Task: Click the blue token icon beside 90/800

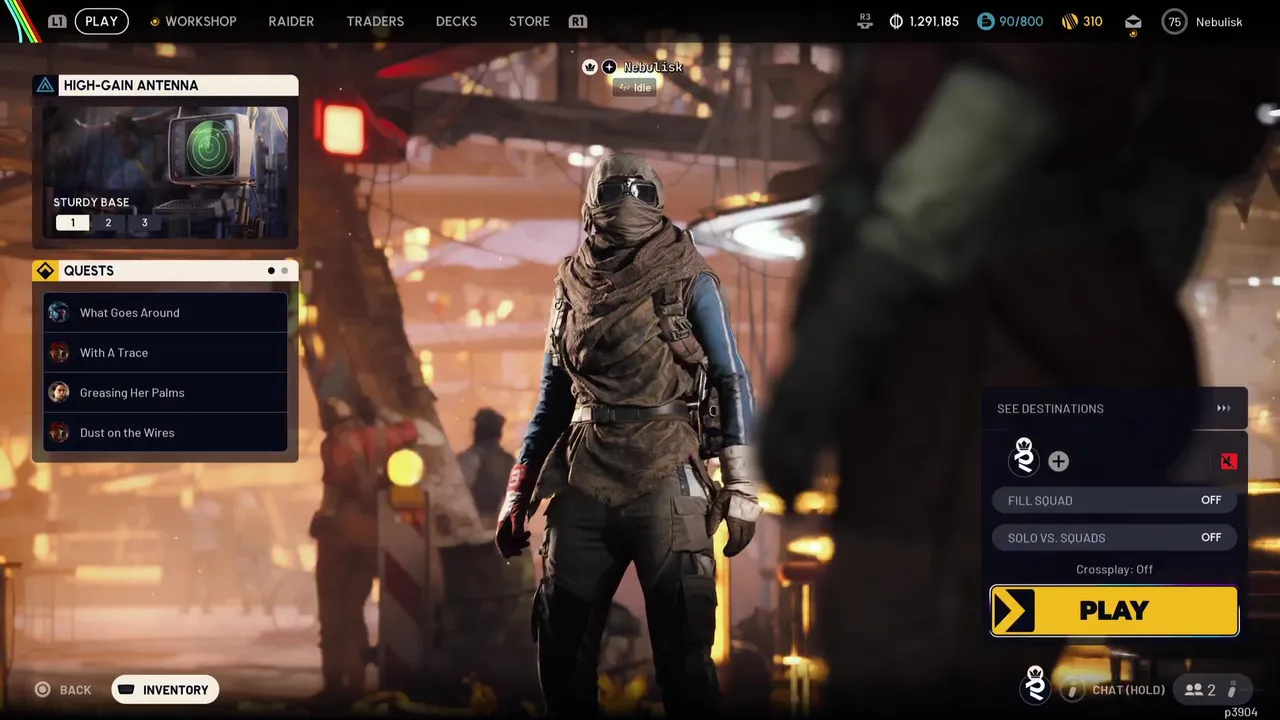Action: coord(986,21)
